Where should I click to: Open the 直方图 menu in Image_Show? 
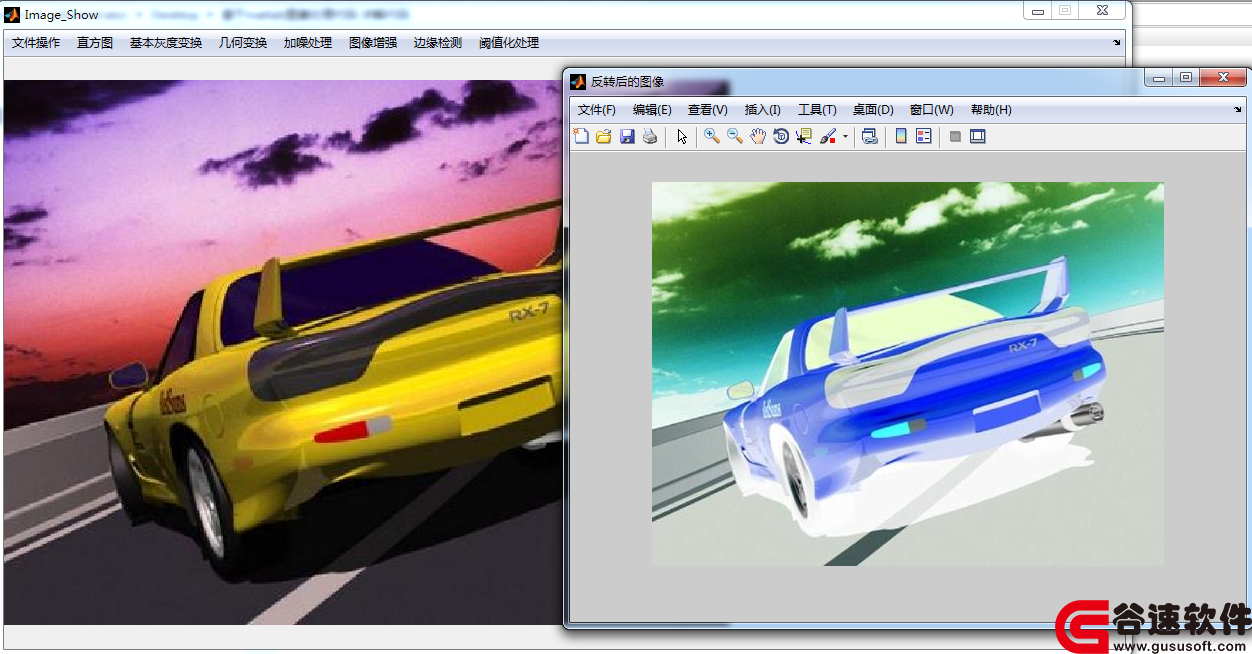point(95,43)
